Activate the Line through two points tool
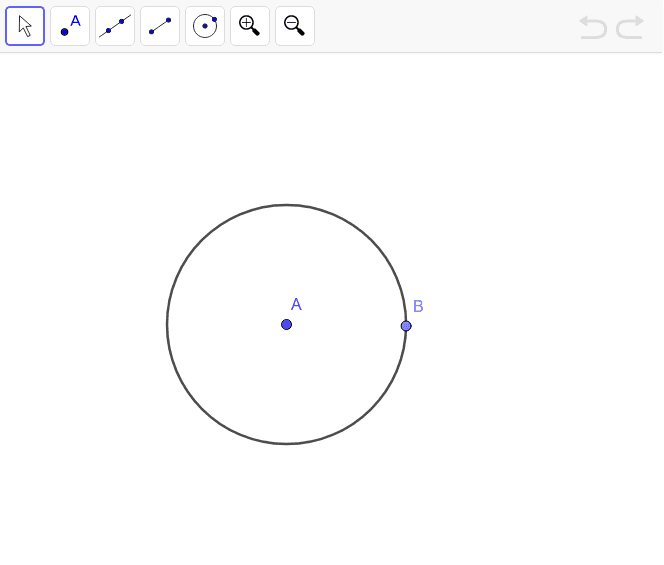 (115, 26)
